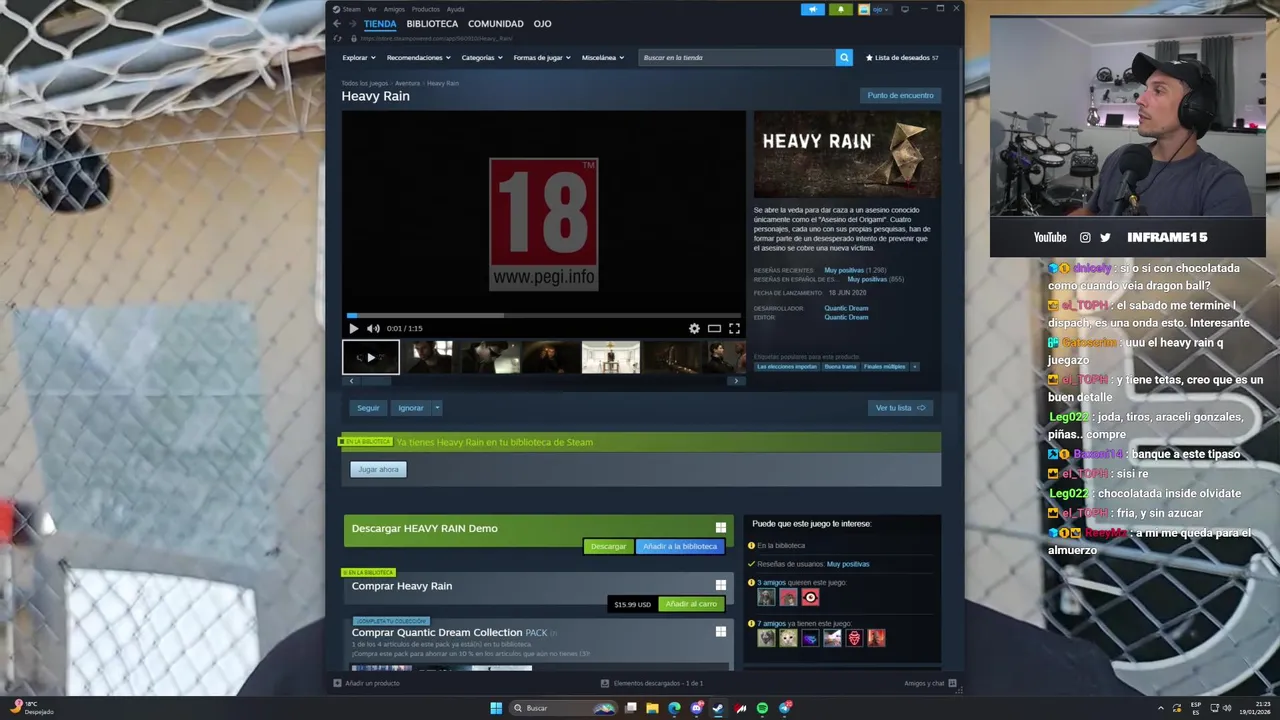Open Lista de deseados wishlist
The height and width of the screenshot is (720, 1280).
(x=902, y=57)
